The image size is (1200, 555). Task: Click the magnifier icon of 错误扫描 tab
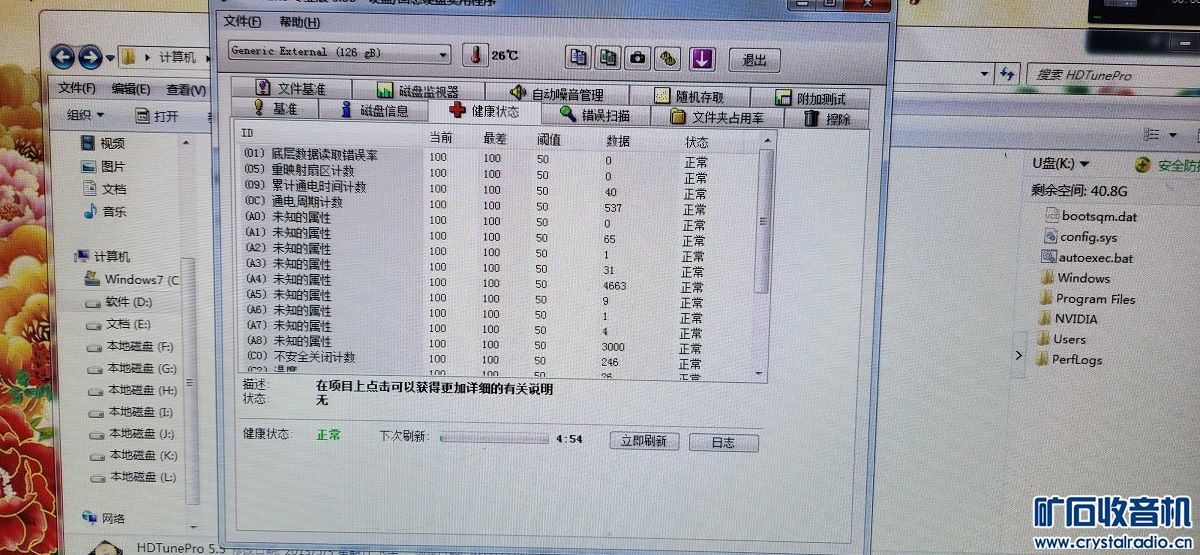click(567, 114)
